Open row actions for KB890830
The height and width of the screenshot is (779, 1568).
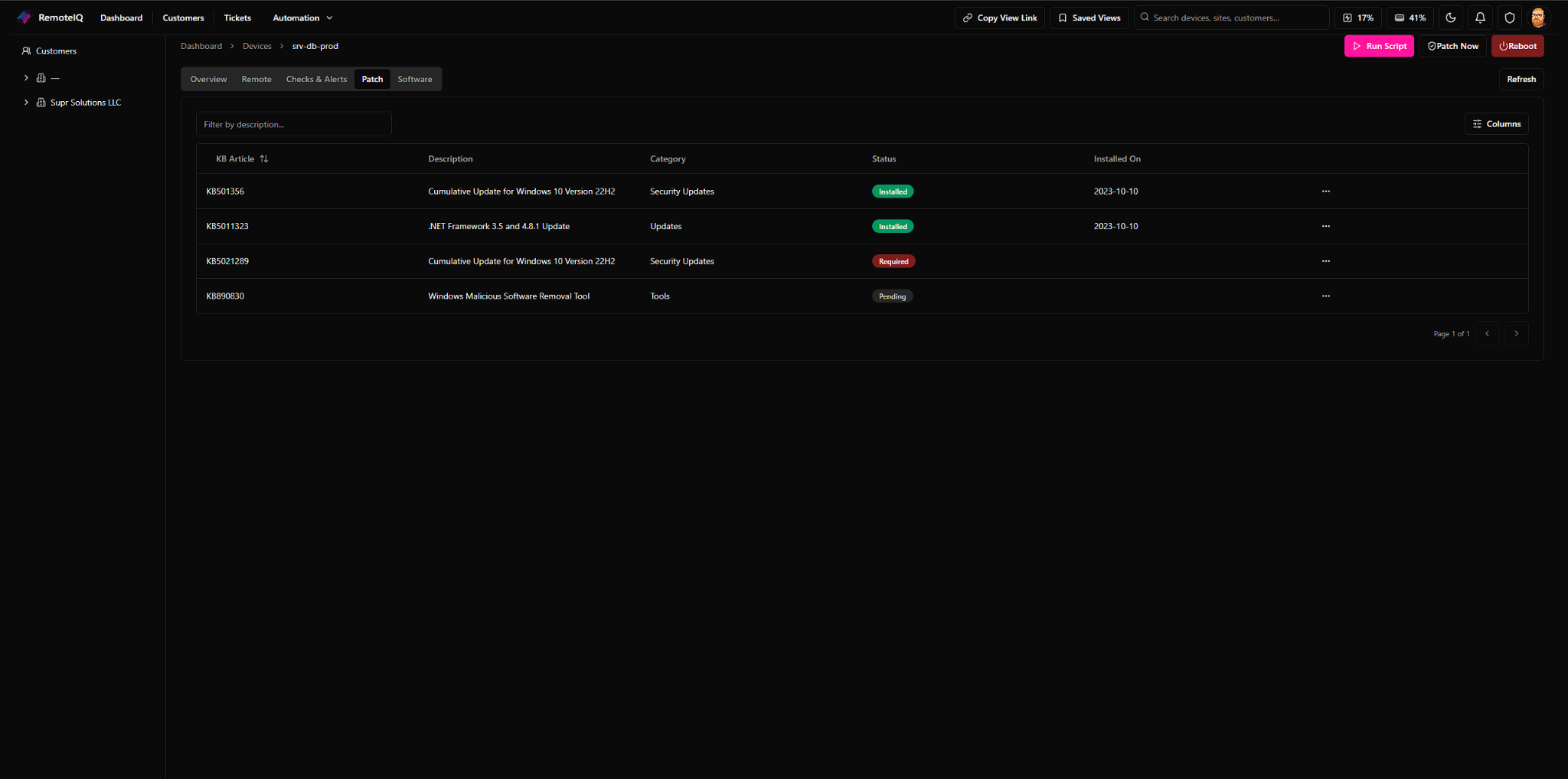[x=1325, y=296]
